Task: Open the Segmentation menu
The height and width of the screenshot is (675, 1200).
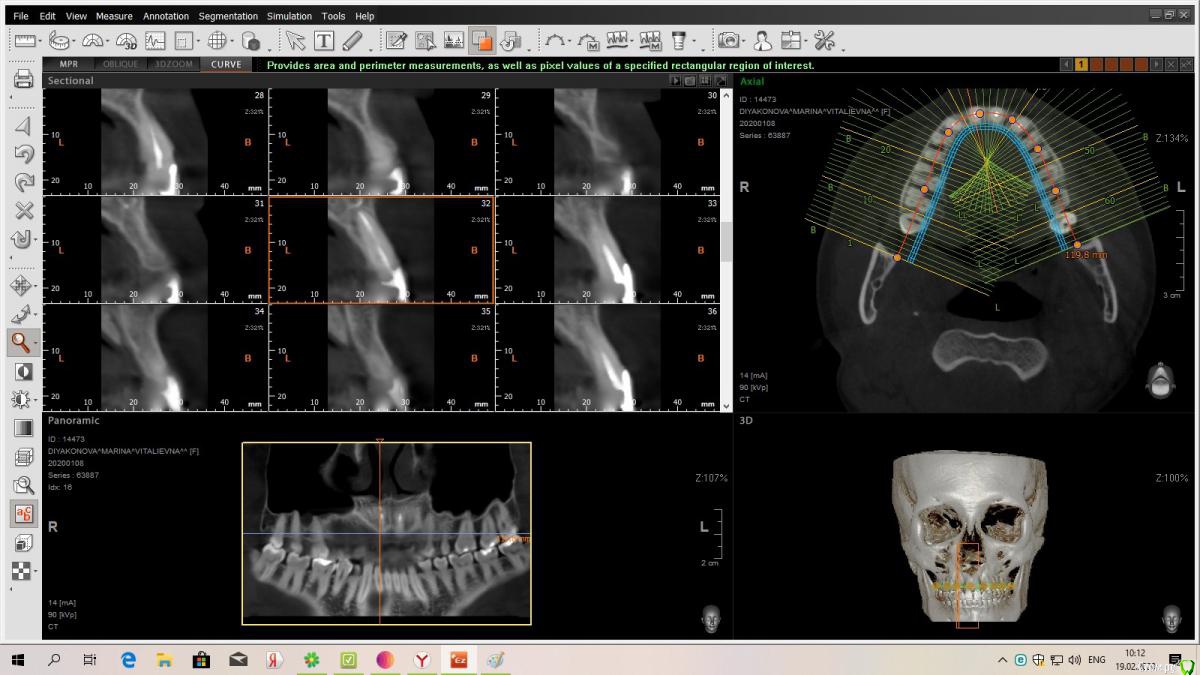Action: [x=228, y=16]
